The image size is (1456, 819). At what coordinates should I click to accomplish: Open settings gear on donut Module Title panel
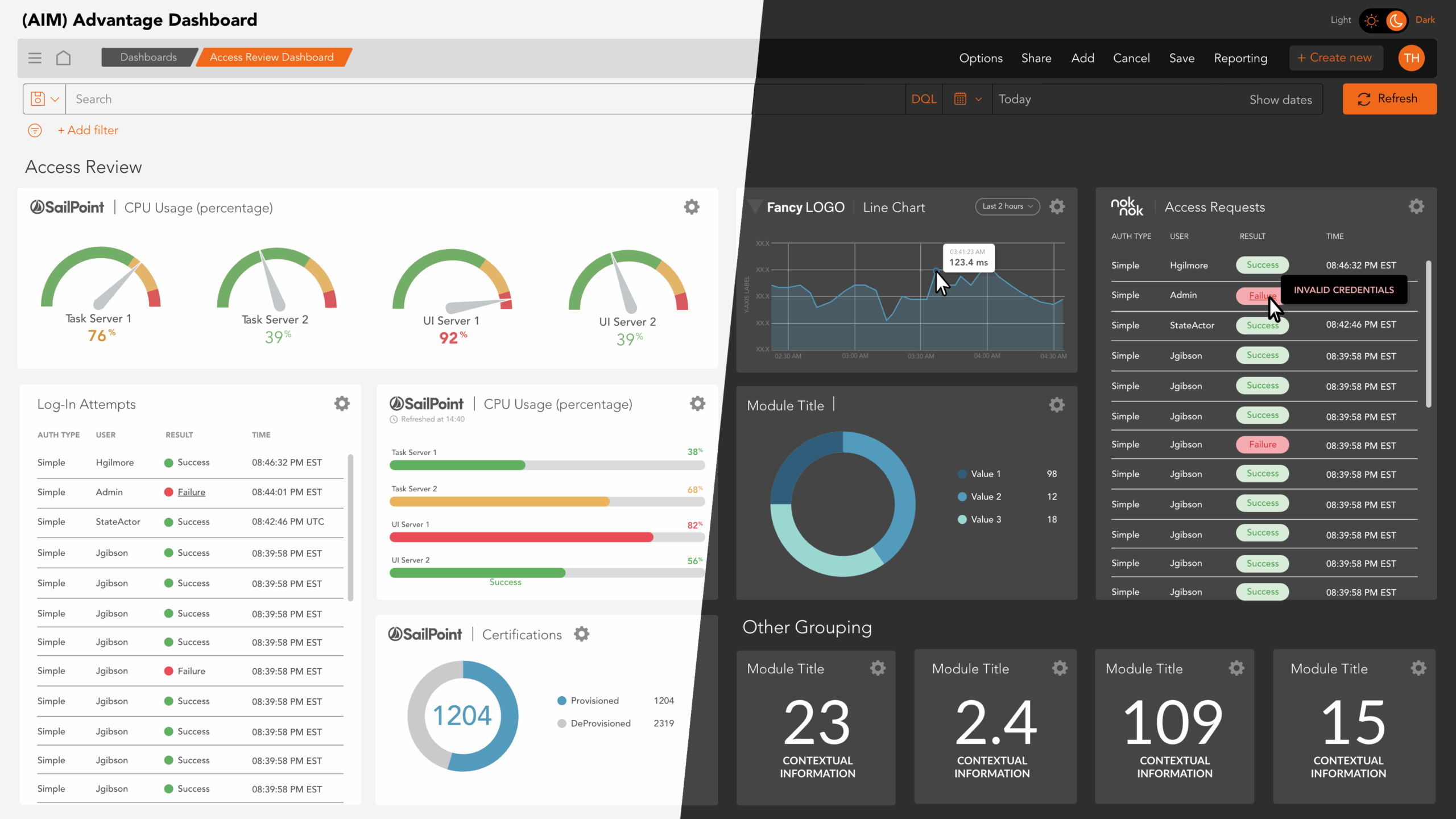tap(1057, 405)
